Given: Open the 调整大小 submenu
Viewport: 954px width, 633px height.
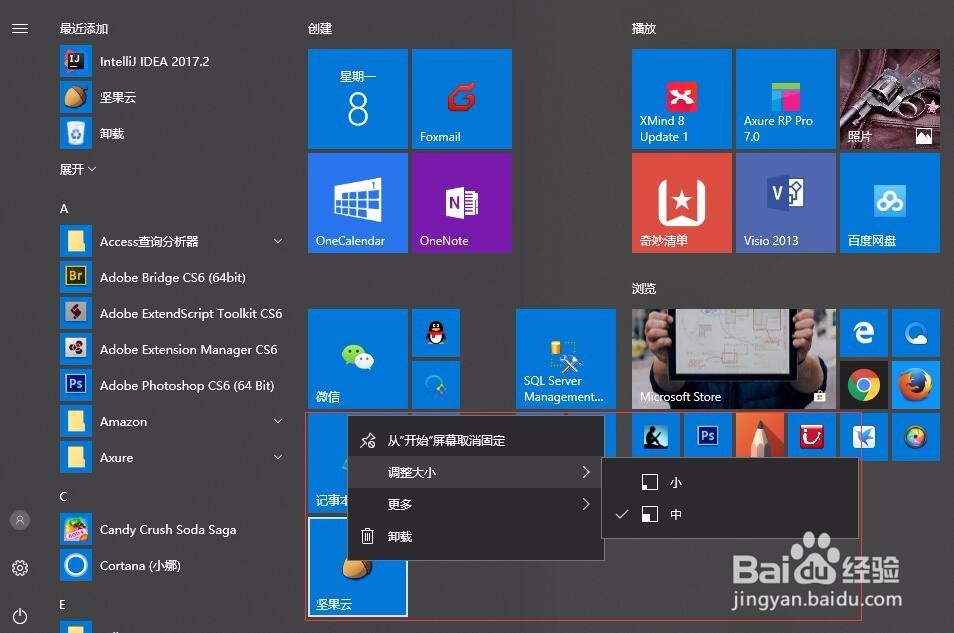Looking at the screenshot, I should [x=476, y=472].
